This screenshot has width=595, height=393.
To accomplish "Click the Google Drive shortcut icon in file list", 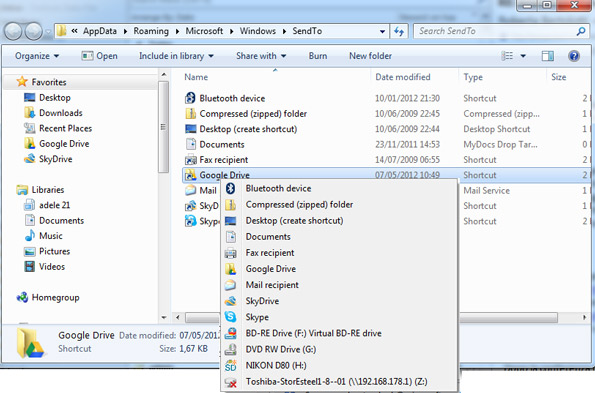I will [x=190, y=175].
